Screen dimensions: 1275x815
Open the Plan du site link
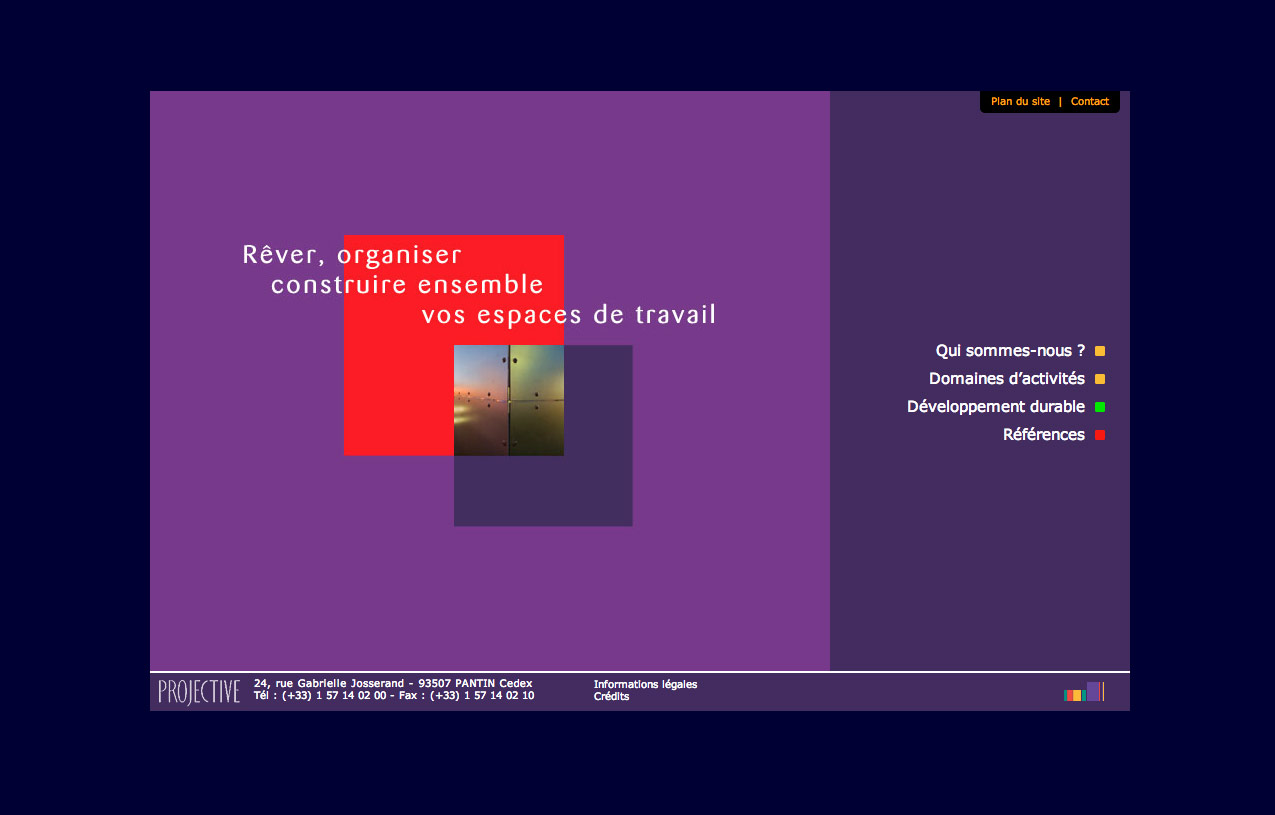click(x=1020, y=101)
